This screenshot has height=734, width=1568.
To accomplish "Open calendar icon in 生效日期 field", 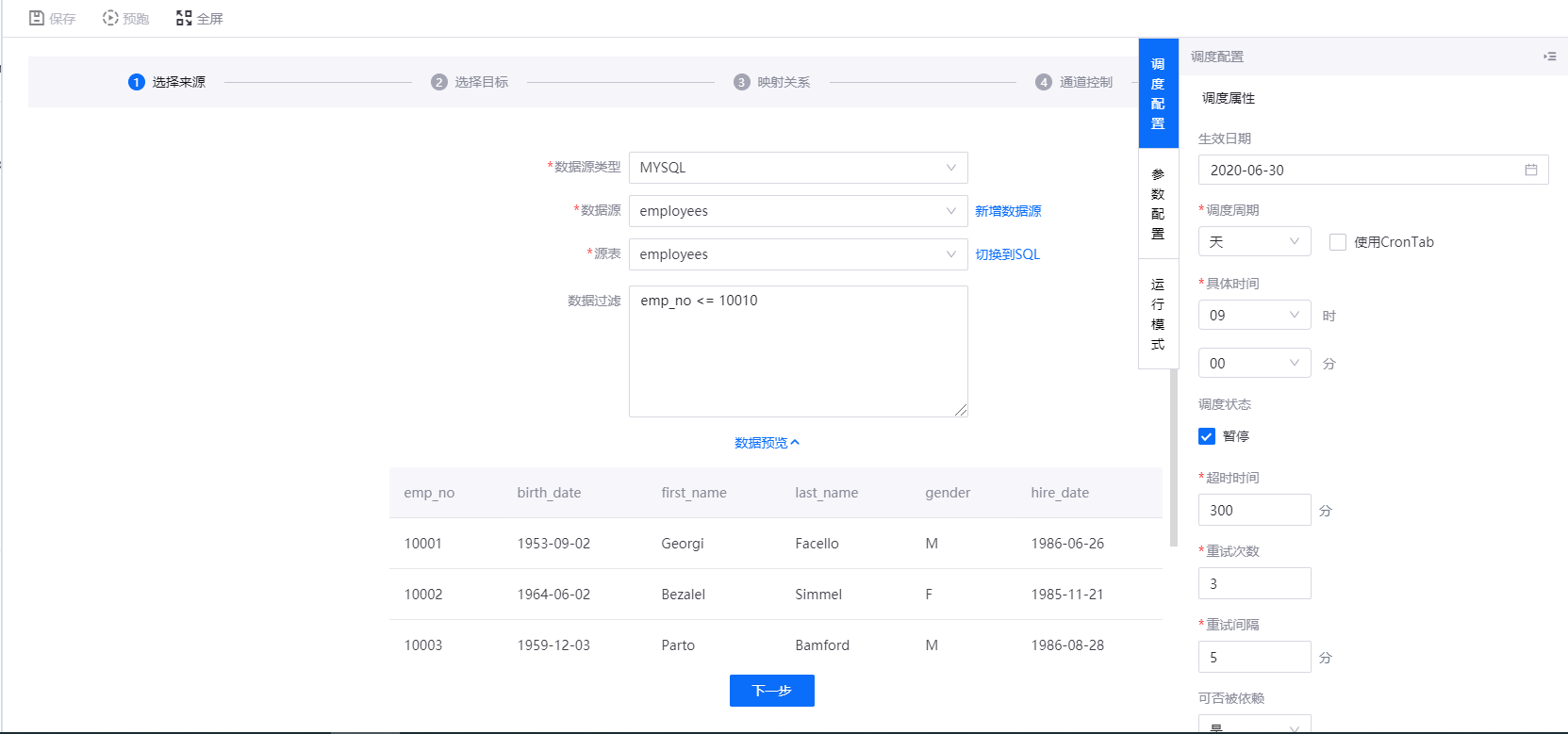I will (1530, 170).
